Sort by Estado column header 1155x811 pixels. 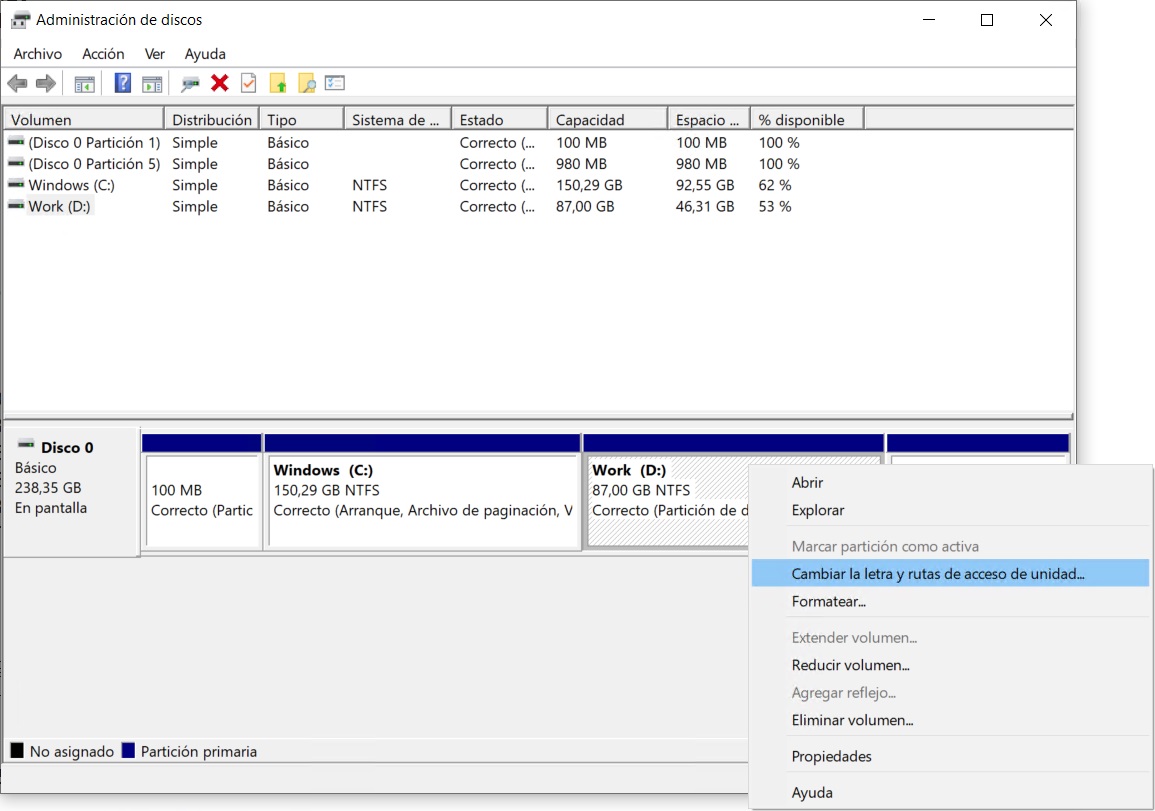tap(499, 119)
